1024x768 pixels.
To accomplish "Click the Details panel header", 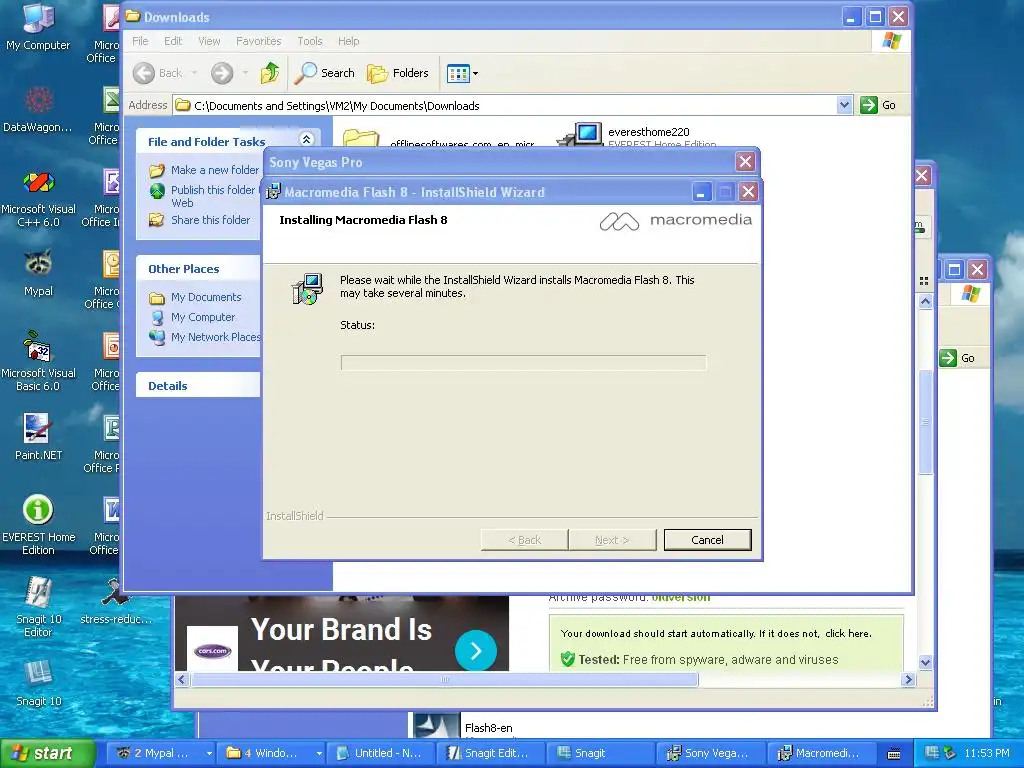I will click(x=198, y=385).
